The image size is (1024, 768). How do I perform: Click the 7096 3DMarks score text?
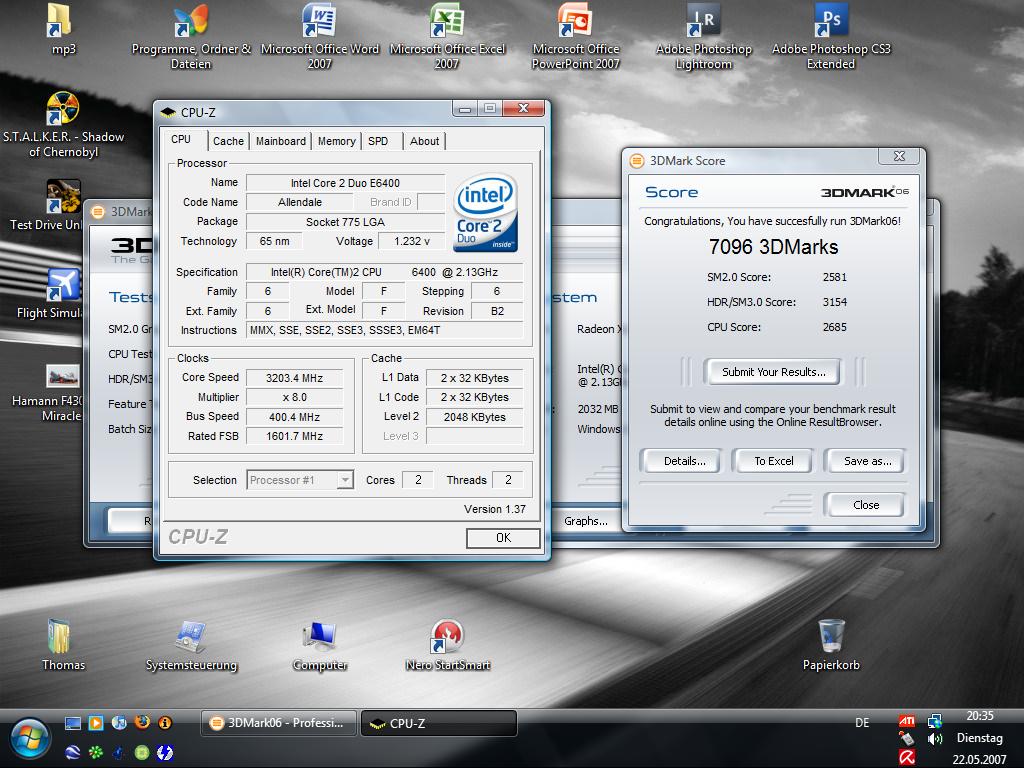[x=773, y=247]
